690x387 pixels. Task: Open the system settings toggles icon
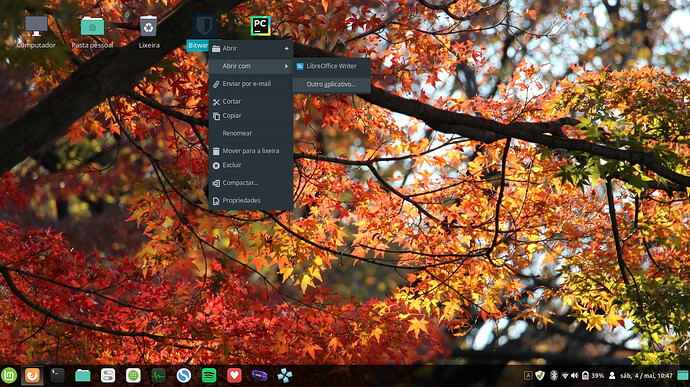click(x=108, y=376)
